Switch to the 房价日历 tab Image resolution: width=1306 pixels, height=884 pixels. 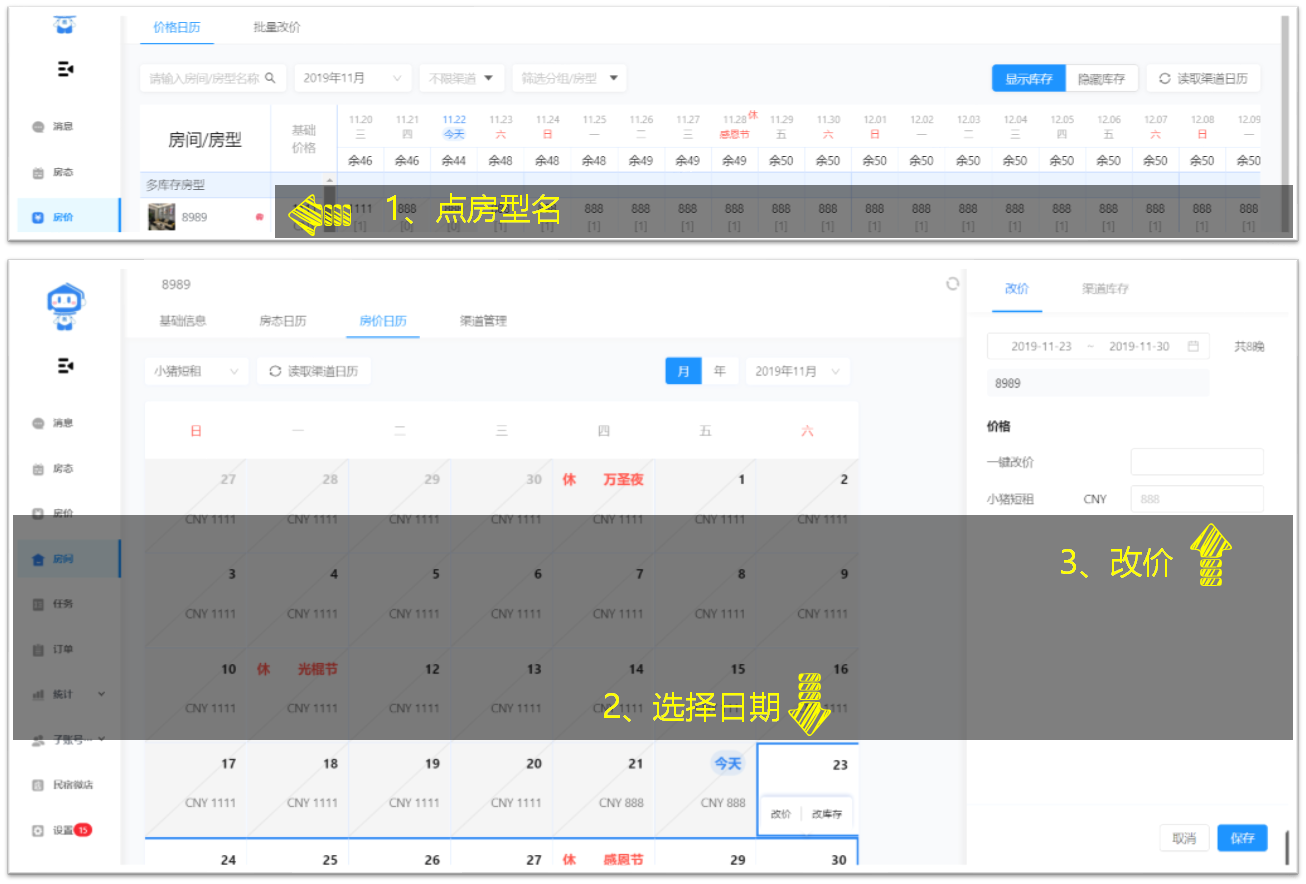[383, 321]
